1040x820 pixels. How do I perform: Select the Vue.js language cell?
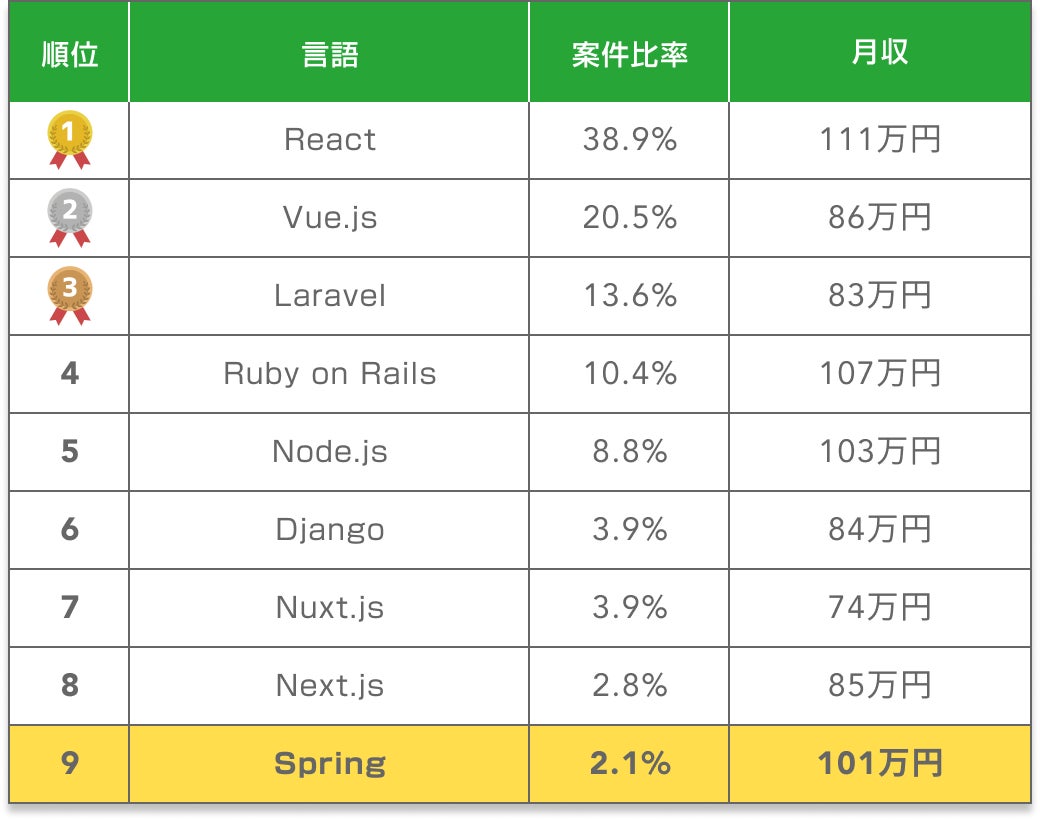329,217
